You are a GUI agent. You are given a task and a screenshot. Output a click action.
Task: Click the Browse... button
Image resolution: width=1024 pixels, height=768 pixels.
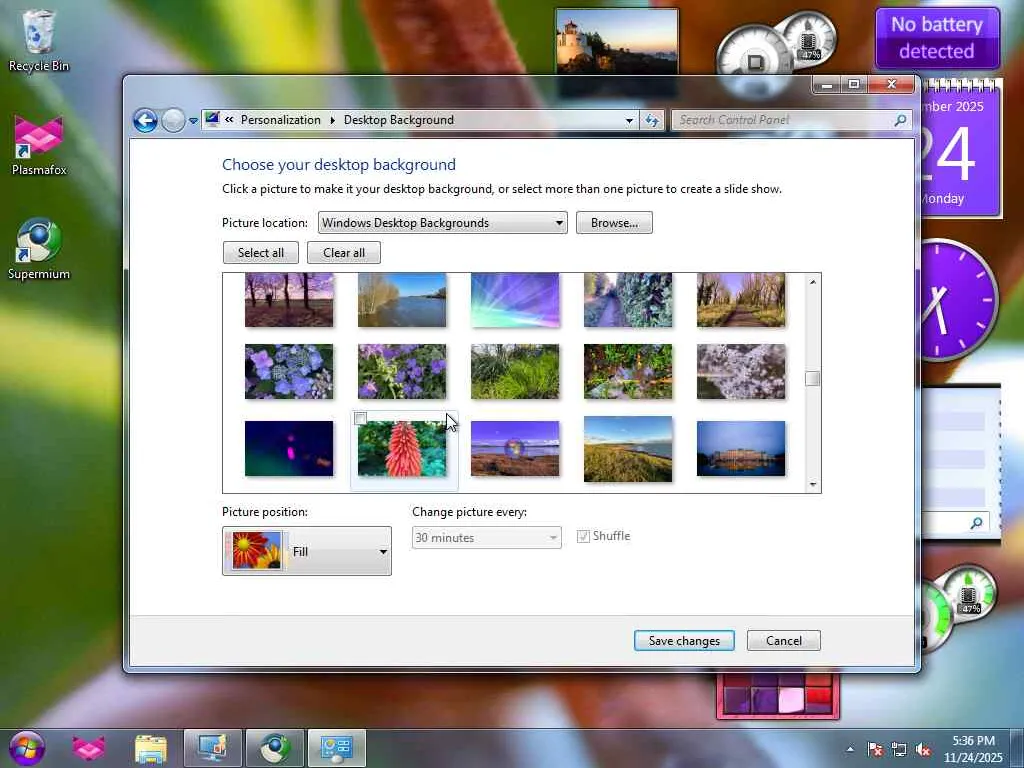coord(614,223)
